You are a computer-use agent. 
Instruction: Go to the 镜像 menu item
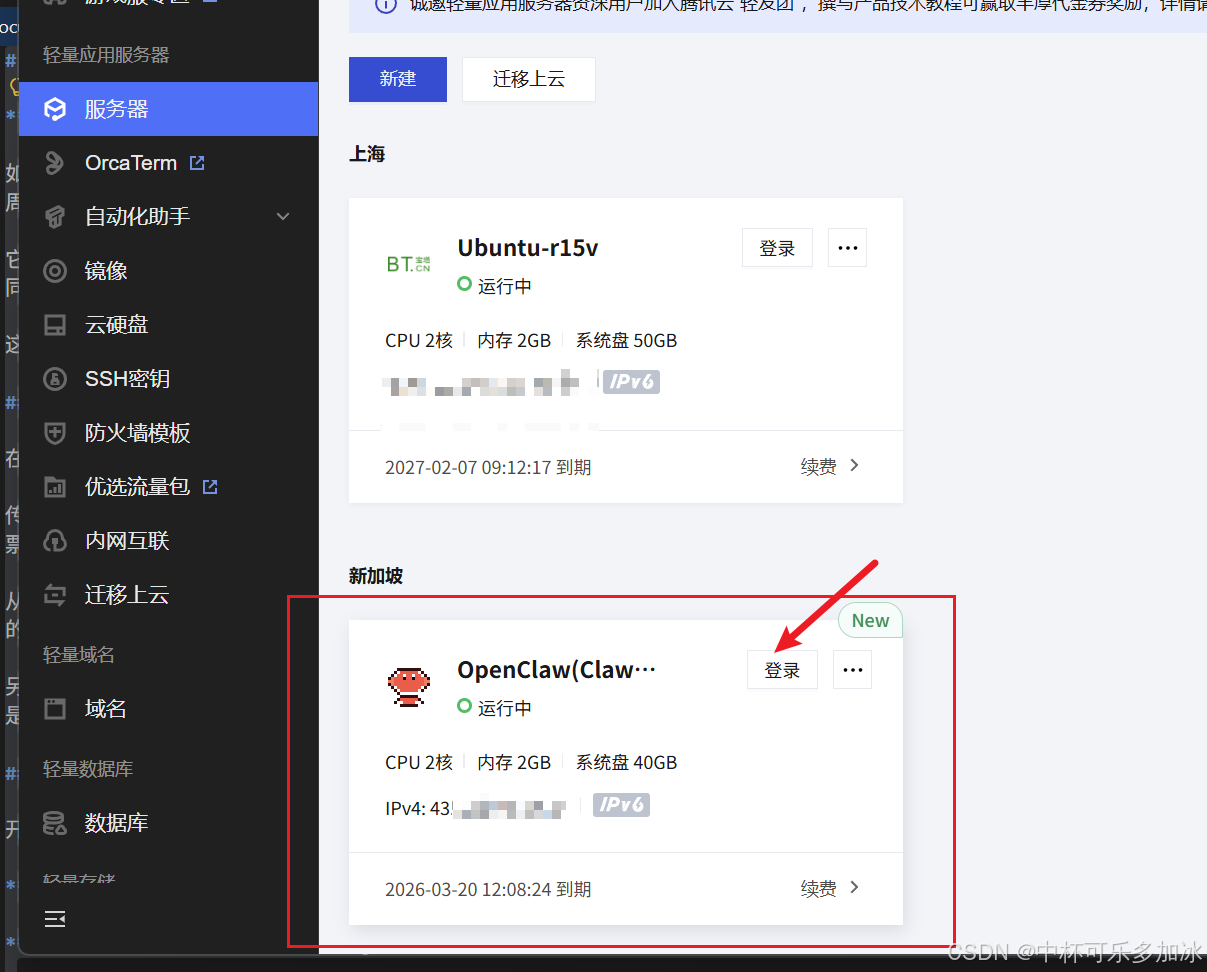coord(168,271)
